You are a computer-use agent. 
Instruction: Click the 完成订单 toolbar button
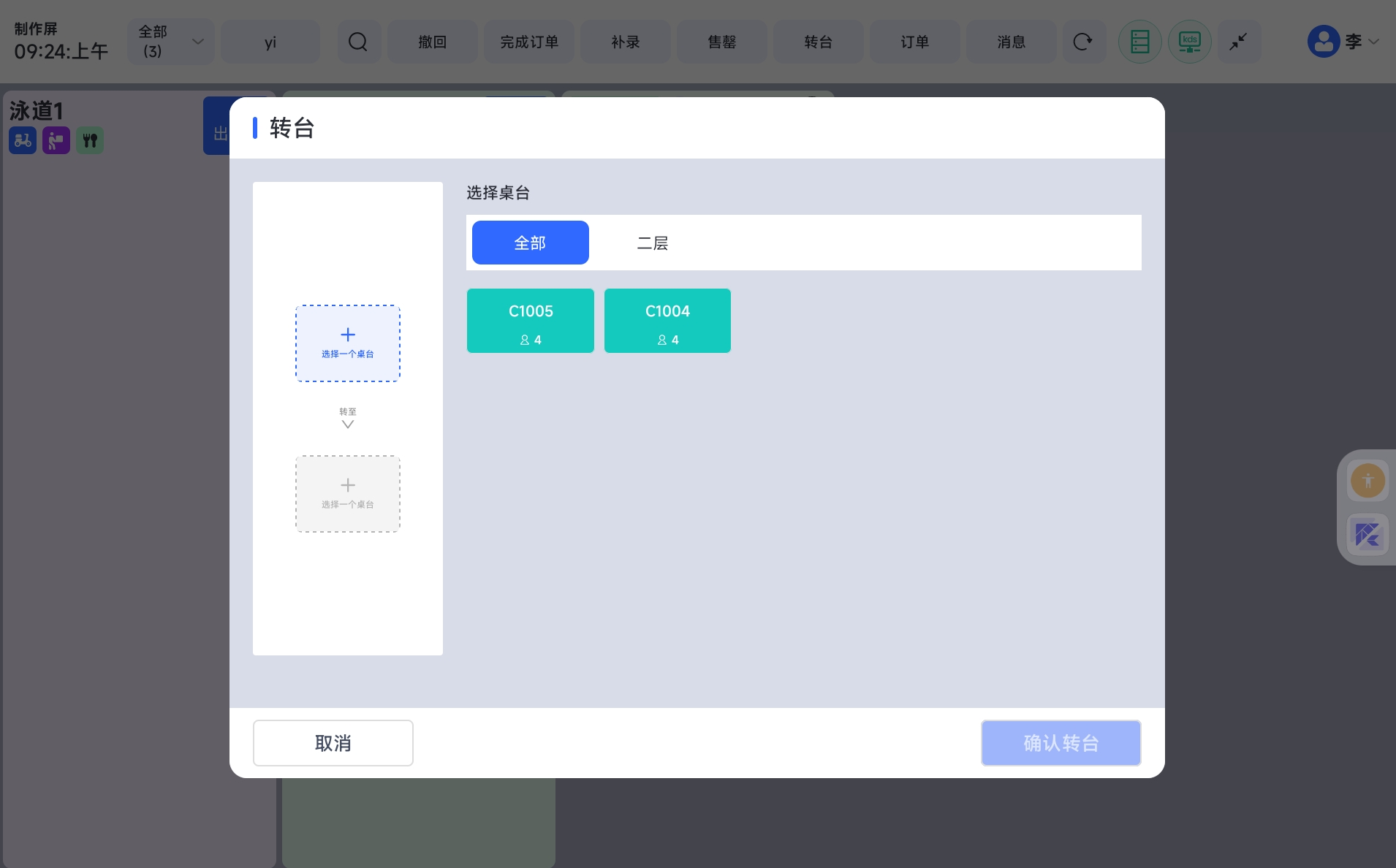click(529, 42)
